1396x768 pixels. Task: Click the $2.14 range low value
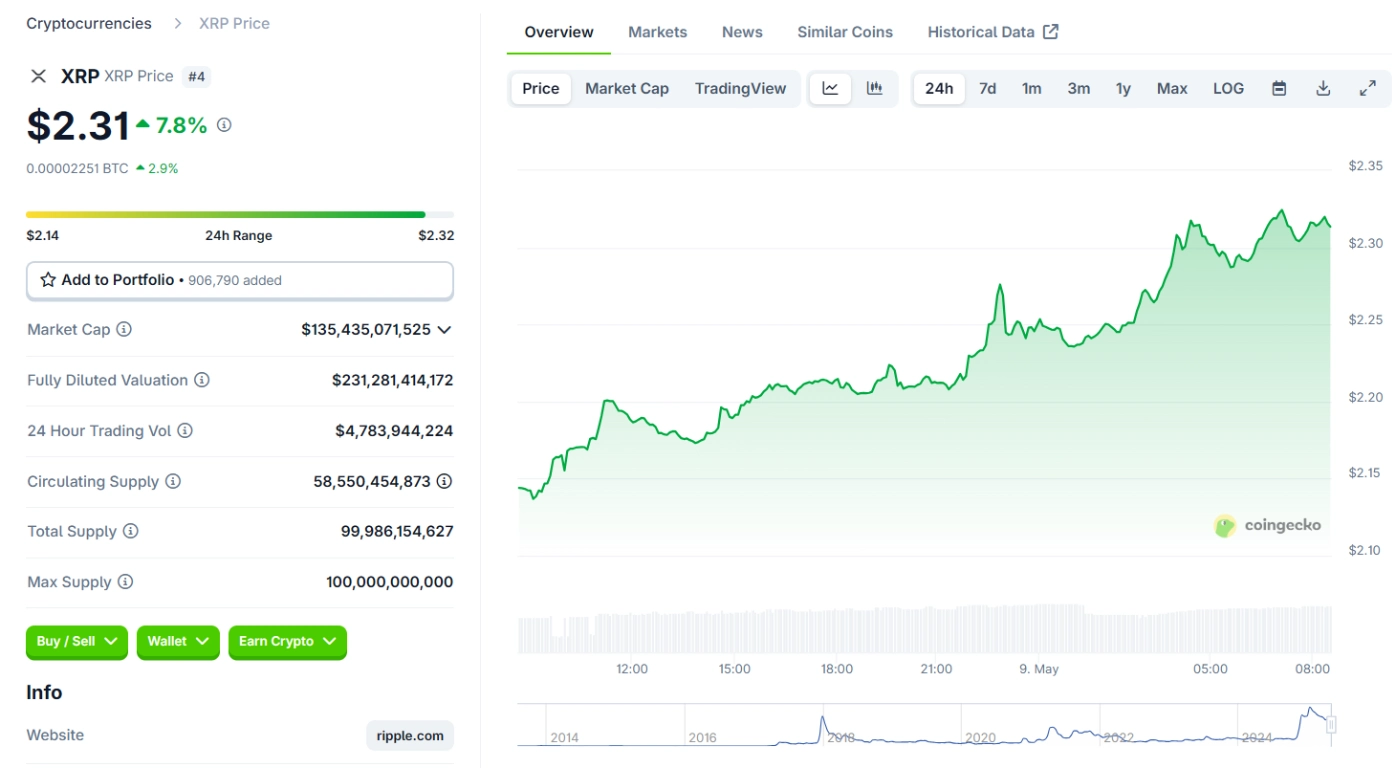tap(44, 236)
